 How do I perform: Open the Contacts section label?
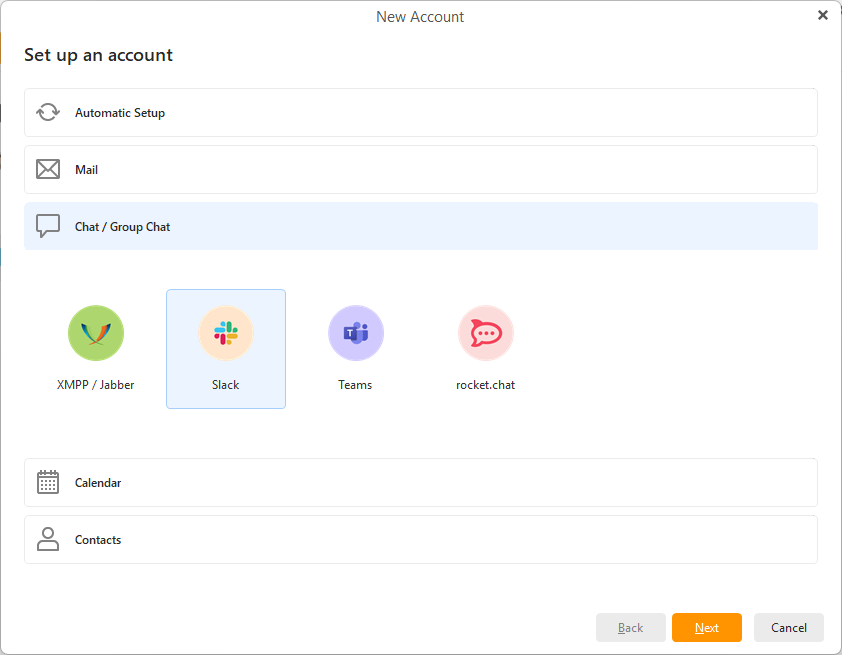pyautogui.click(x=98, y=540)
